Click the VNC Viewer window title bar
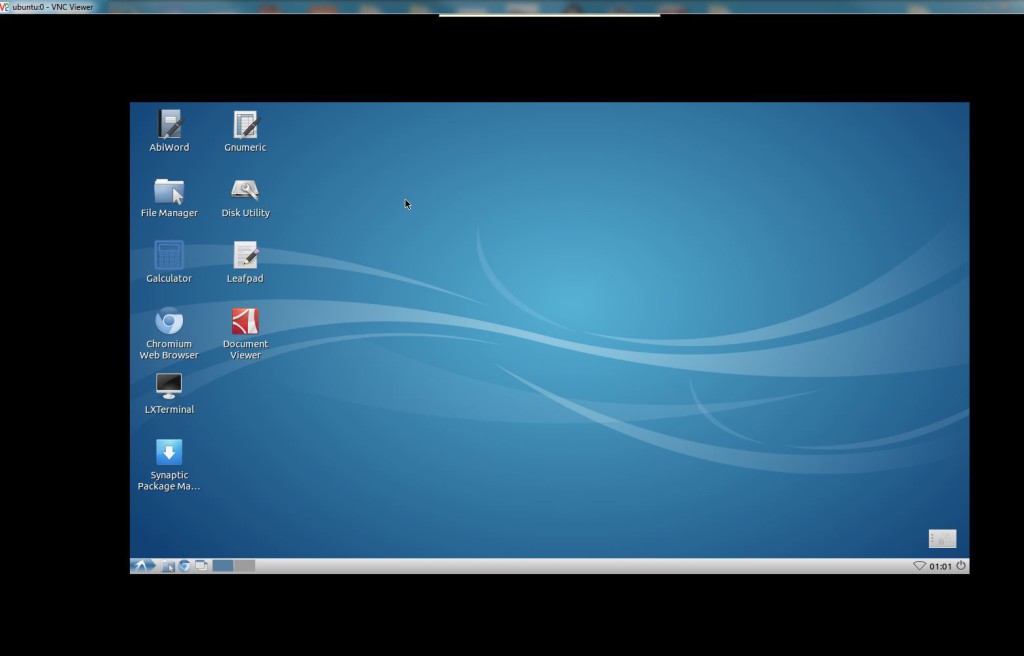Screen dimensions: 1024x656 pyautogui.click(x=512, y=7)
